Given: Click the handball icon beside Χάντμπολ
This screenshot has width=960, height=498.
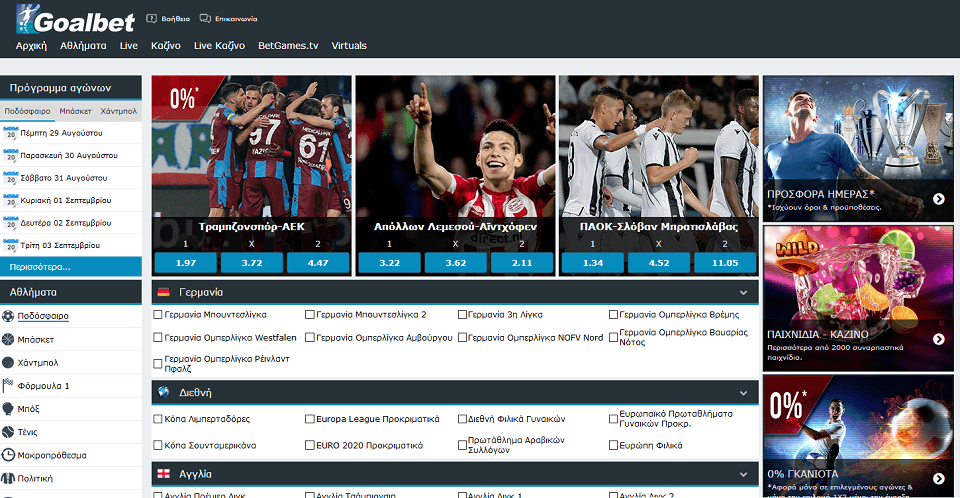Looking at the screenshot, I should pyautogui.click(x=8, y=363).
